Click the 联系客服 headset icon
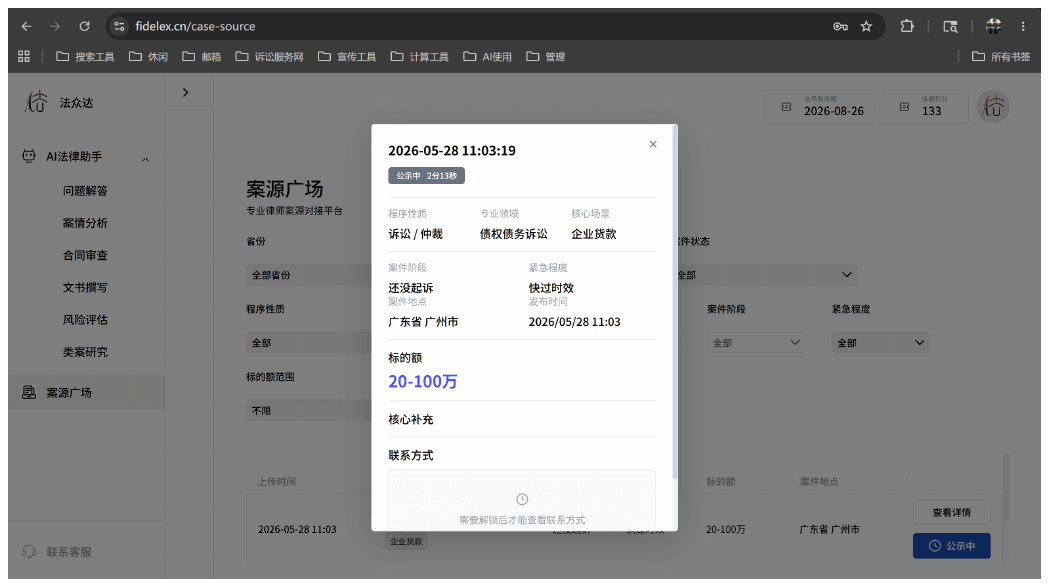Viewport: 1049px width, 587px height. 29,552
